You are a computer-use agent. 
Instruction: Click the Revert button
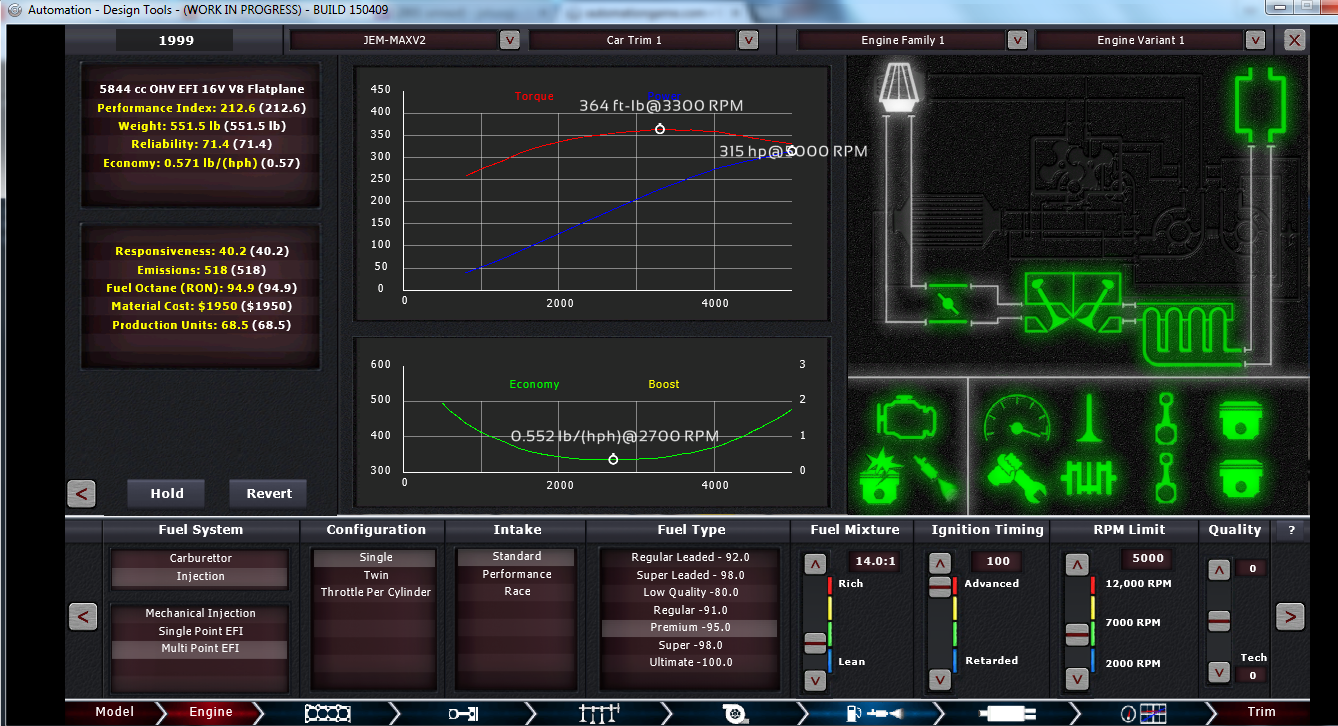269,493
